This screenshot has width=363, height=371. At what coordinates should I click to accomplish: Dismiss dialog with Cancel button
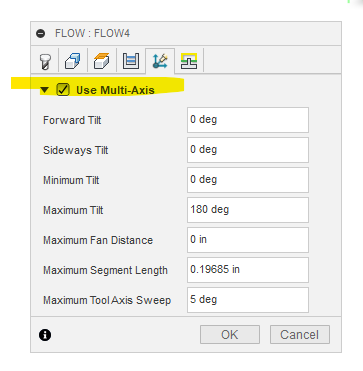click(x=300, y=334)
